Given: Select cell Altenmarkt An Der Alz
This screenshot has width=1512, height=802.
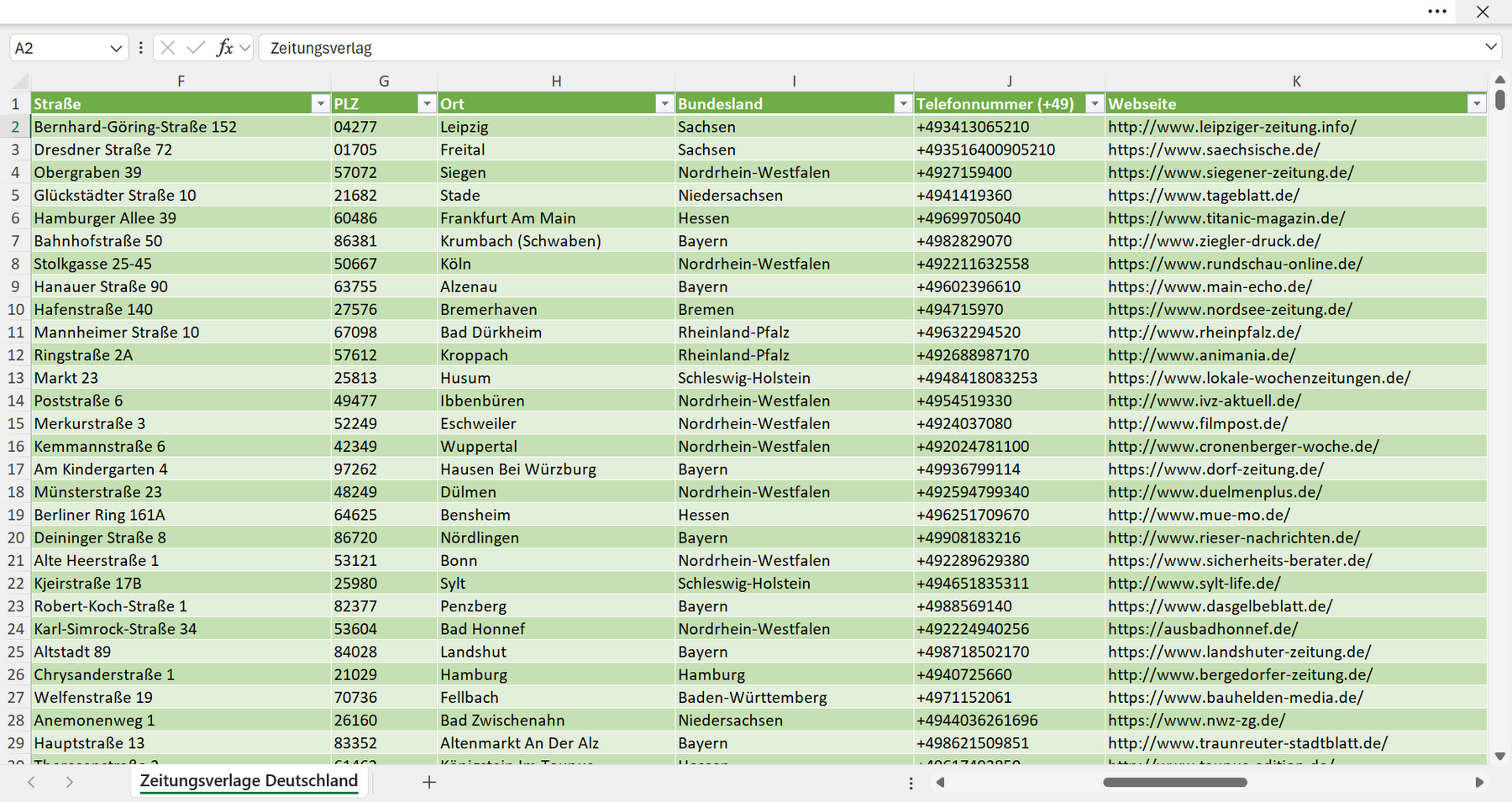Looking at the screenshot, I should (556, 743).
